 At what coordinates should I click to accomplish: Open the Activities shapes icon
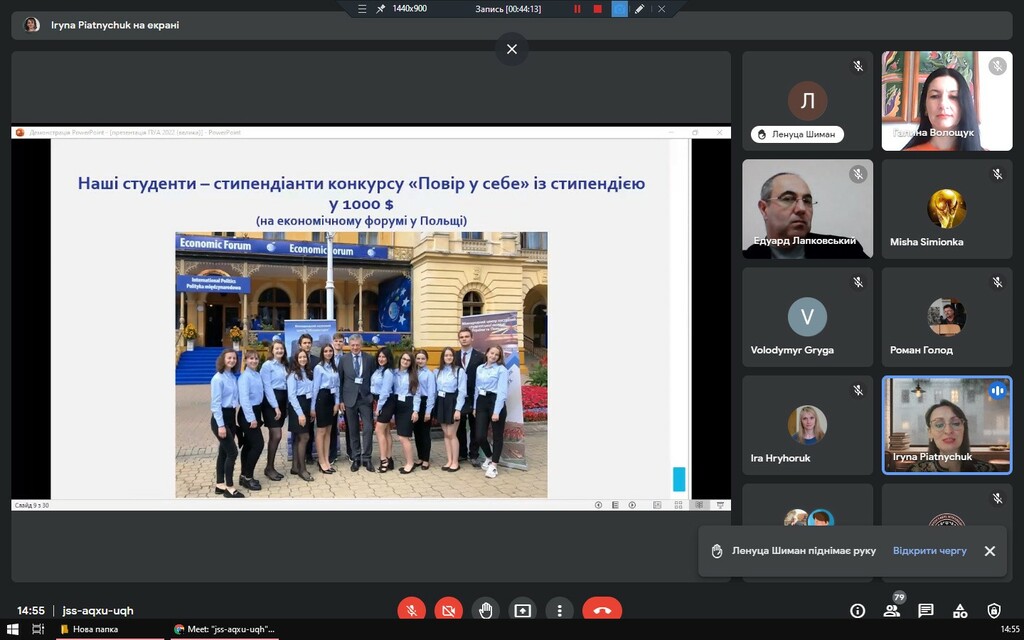coord(960,610)
